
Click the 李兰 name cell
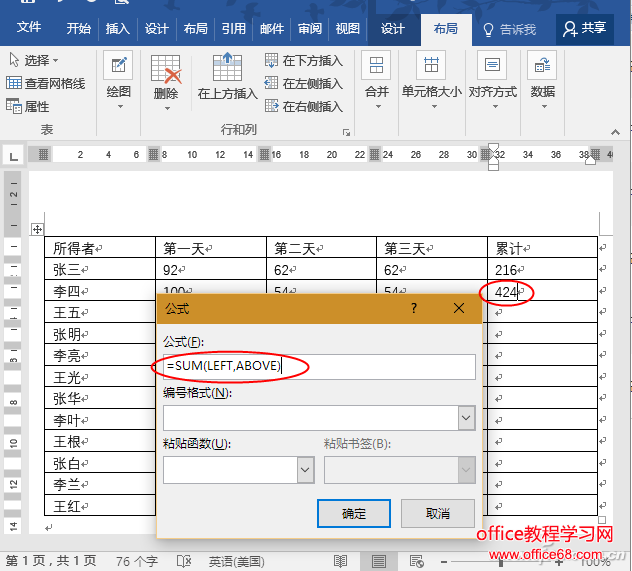point(100,484)
